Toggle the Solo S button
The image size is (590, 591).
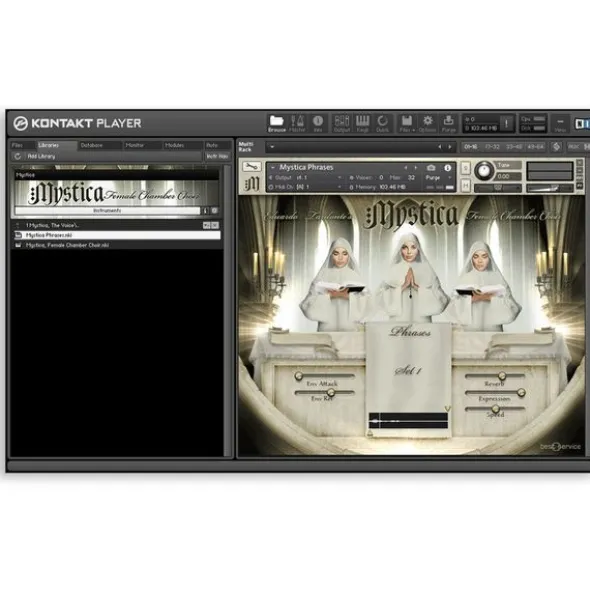point(466,168)
